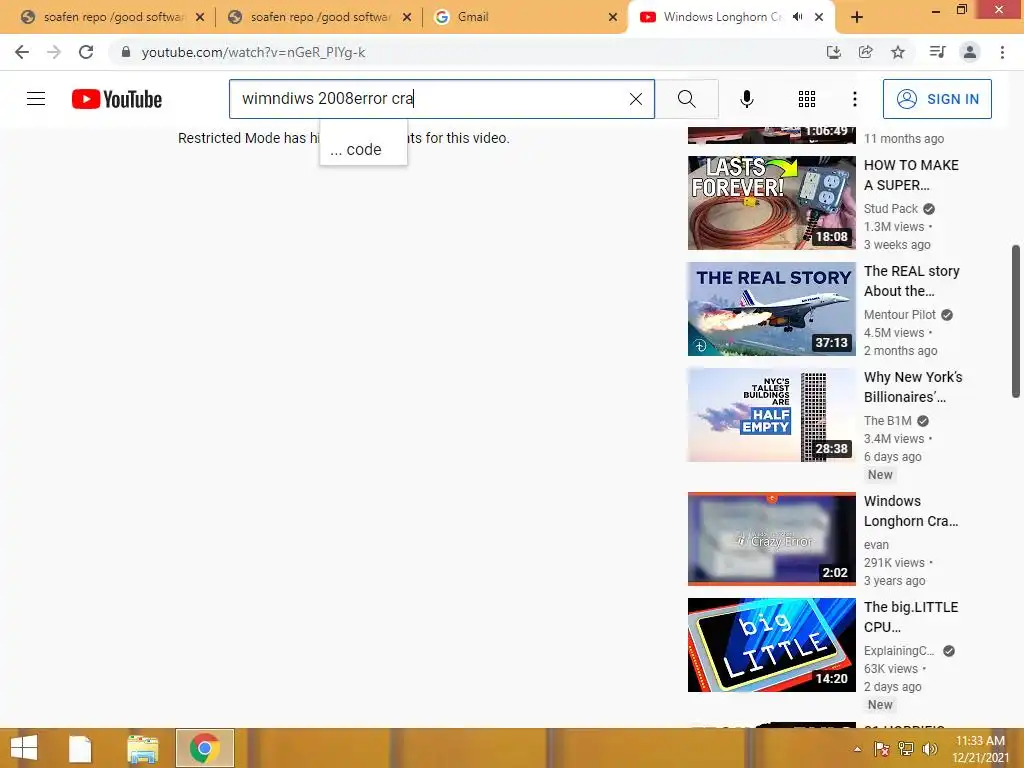Click the page vertical scrollbar thumb
1024x768 pixels.
coord(1016,321)
